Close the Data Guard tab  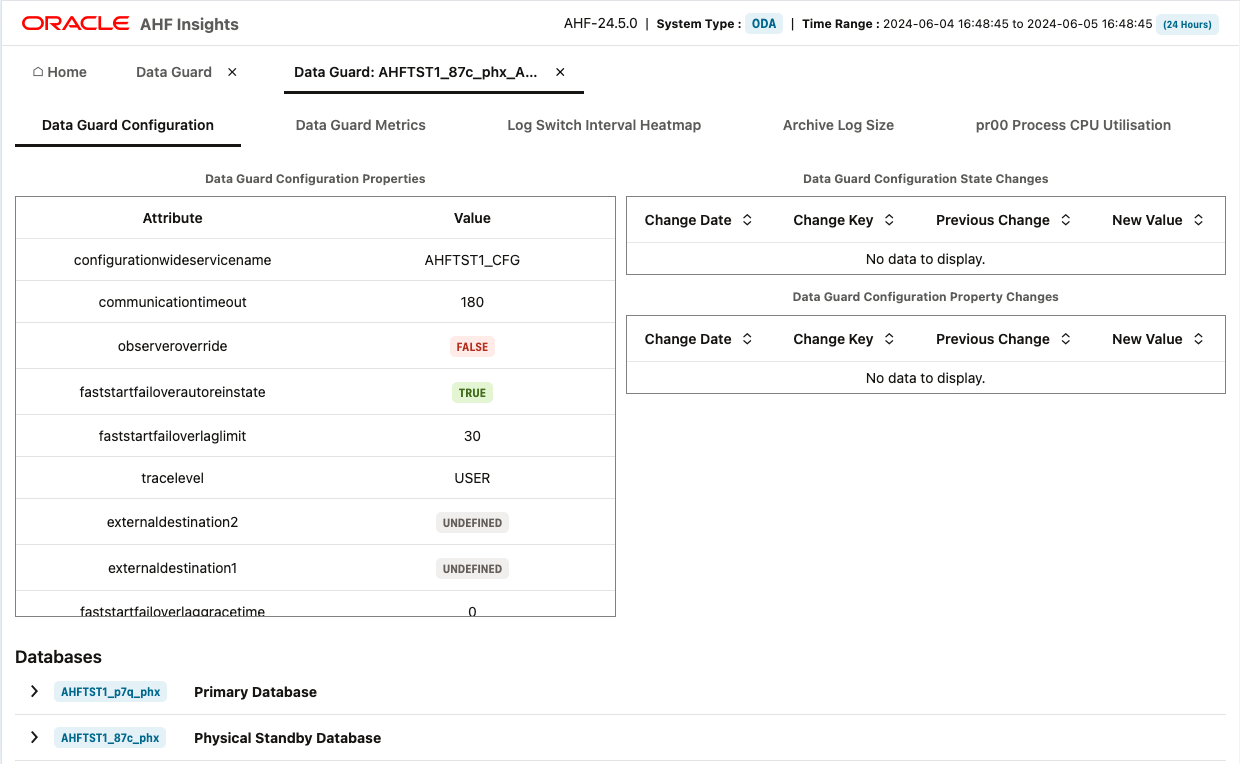(x=231, y=71)
